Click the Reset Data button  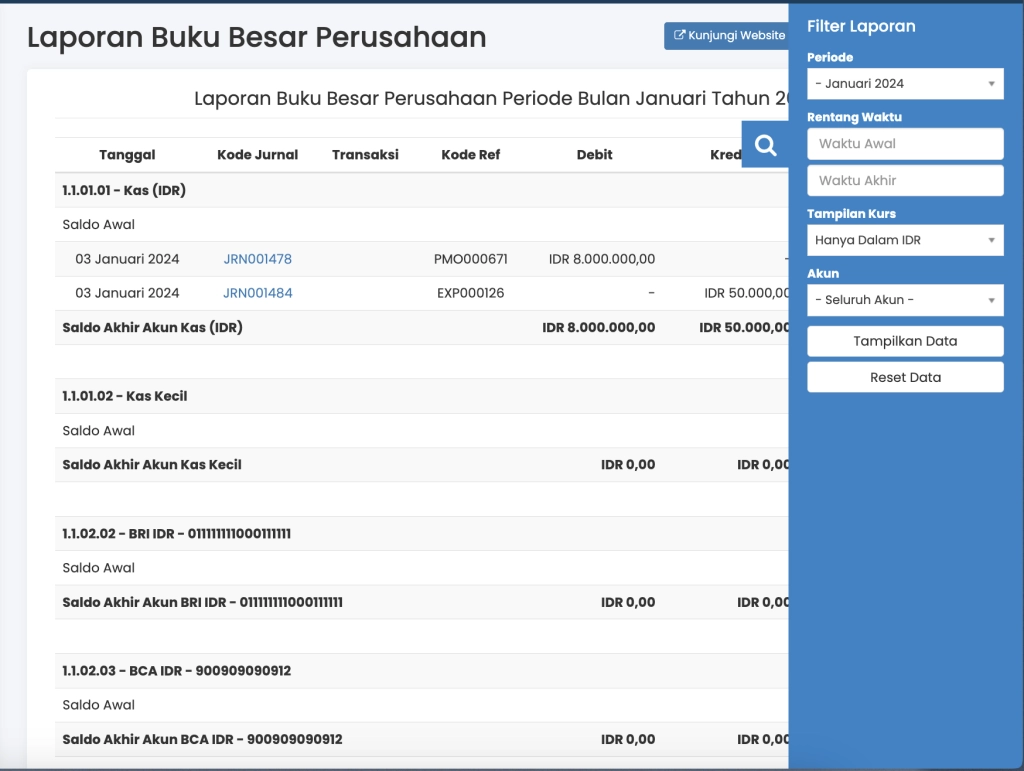(904, 377)
